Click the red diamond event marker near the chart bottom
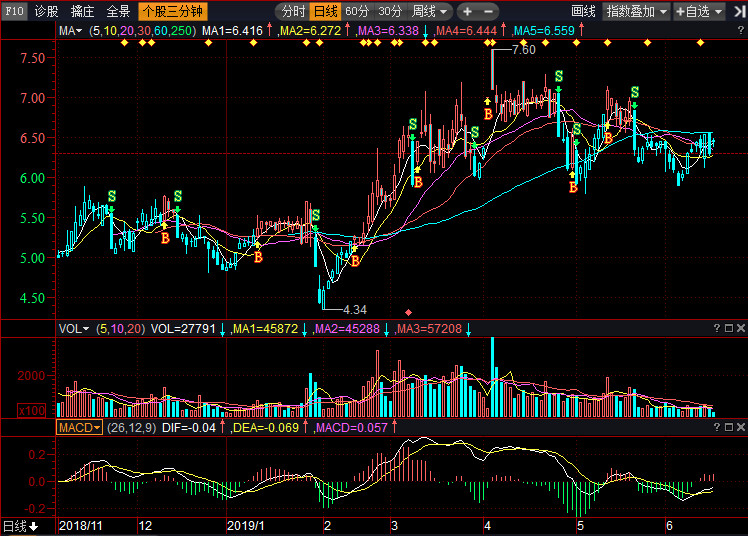This screenshot has width=748, height=536. (408, 312)
